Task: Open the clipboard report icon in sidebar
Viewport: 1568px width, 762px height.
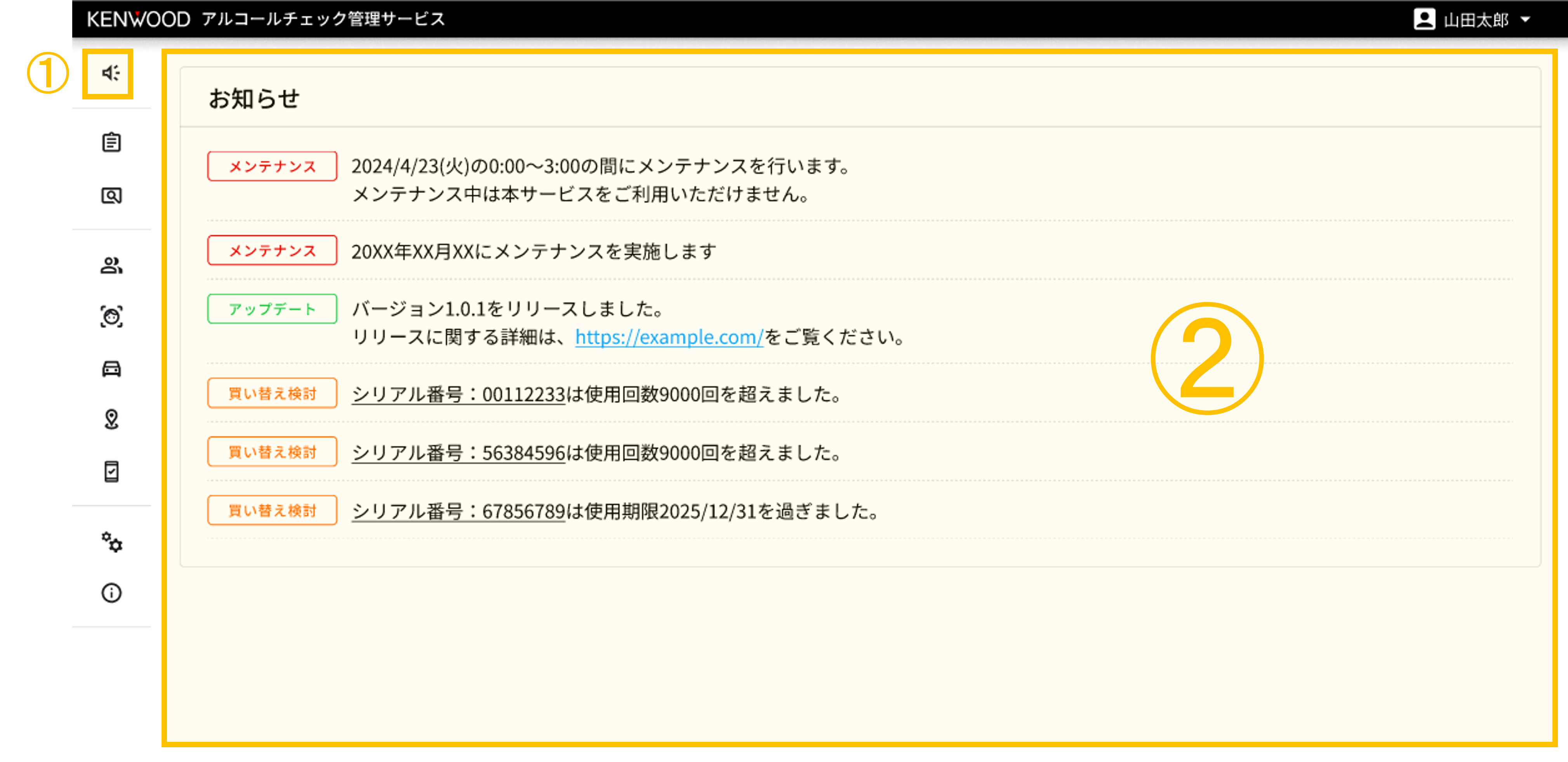Action: pos(111,143)
